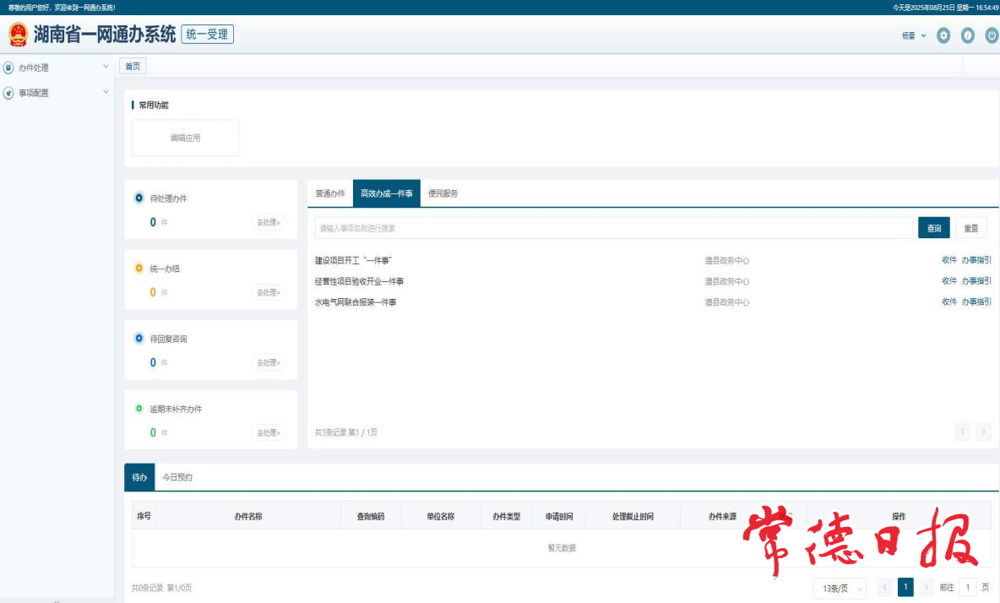This screenshot has width=1000, height=603.
Task: Expand the 办件处理 sidebar menu chevron
Action: [x=106, y=67]
